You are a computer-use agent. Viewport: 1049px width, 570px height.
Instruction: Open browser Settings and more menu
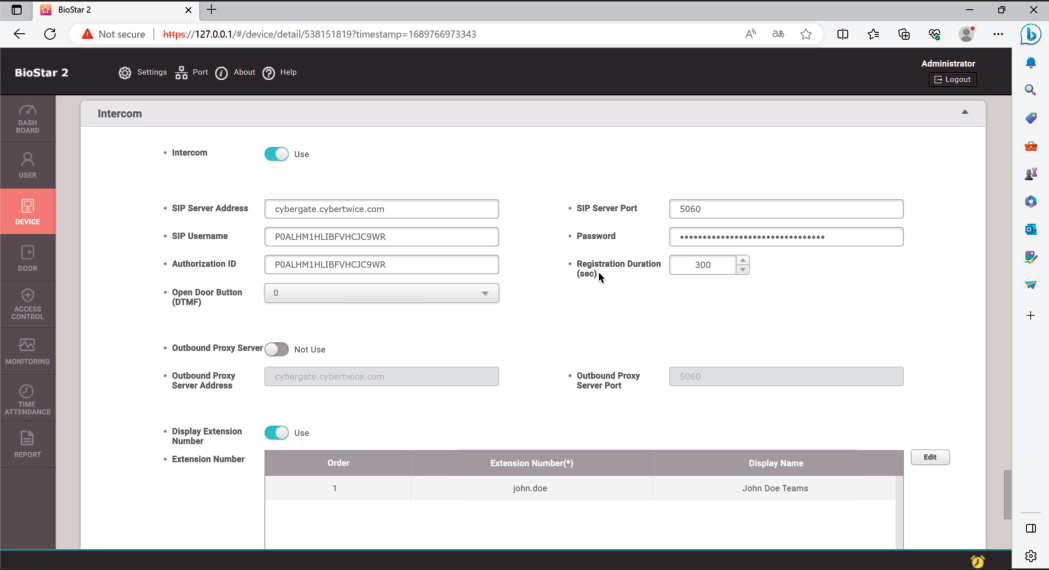998,34
